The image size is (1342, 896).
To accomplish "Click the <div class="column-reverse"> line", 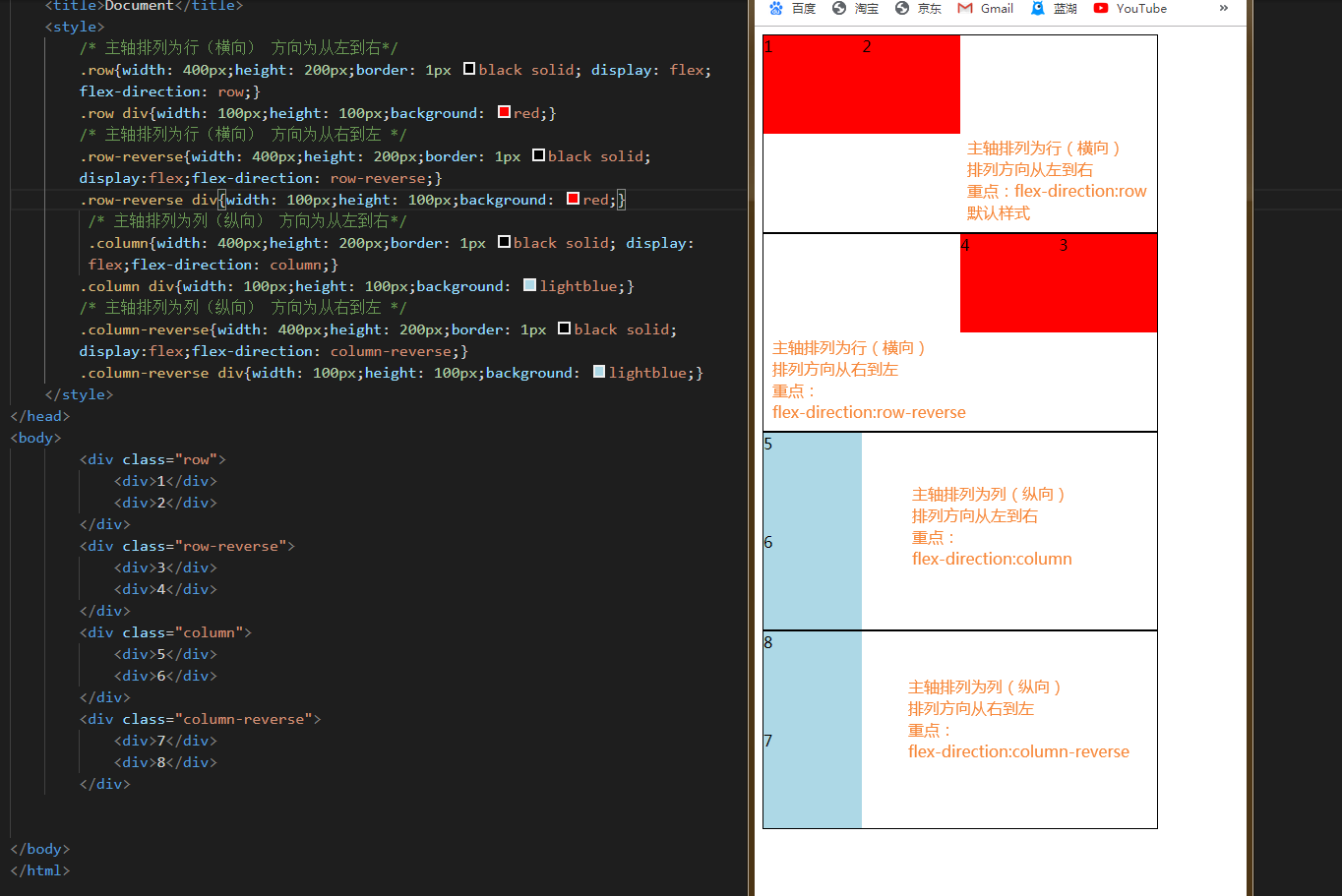I will pyautogui.click(x=201, y=719).
